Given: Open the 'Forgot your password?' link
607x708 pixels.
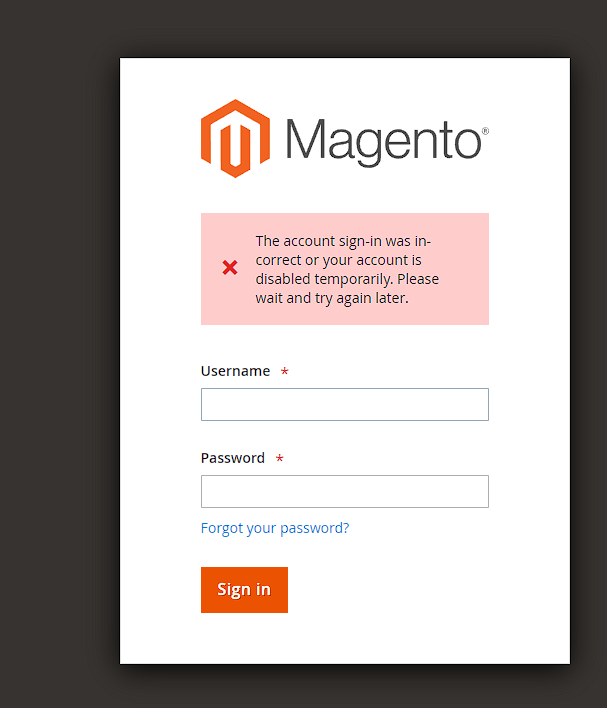Looking at the screenshot, I should tap(275, 528).
